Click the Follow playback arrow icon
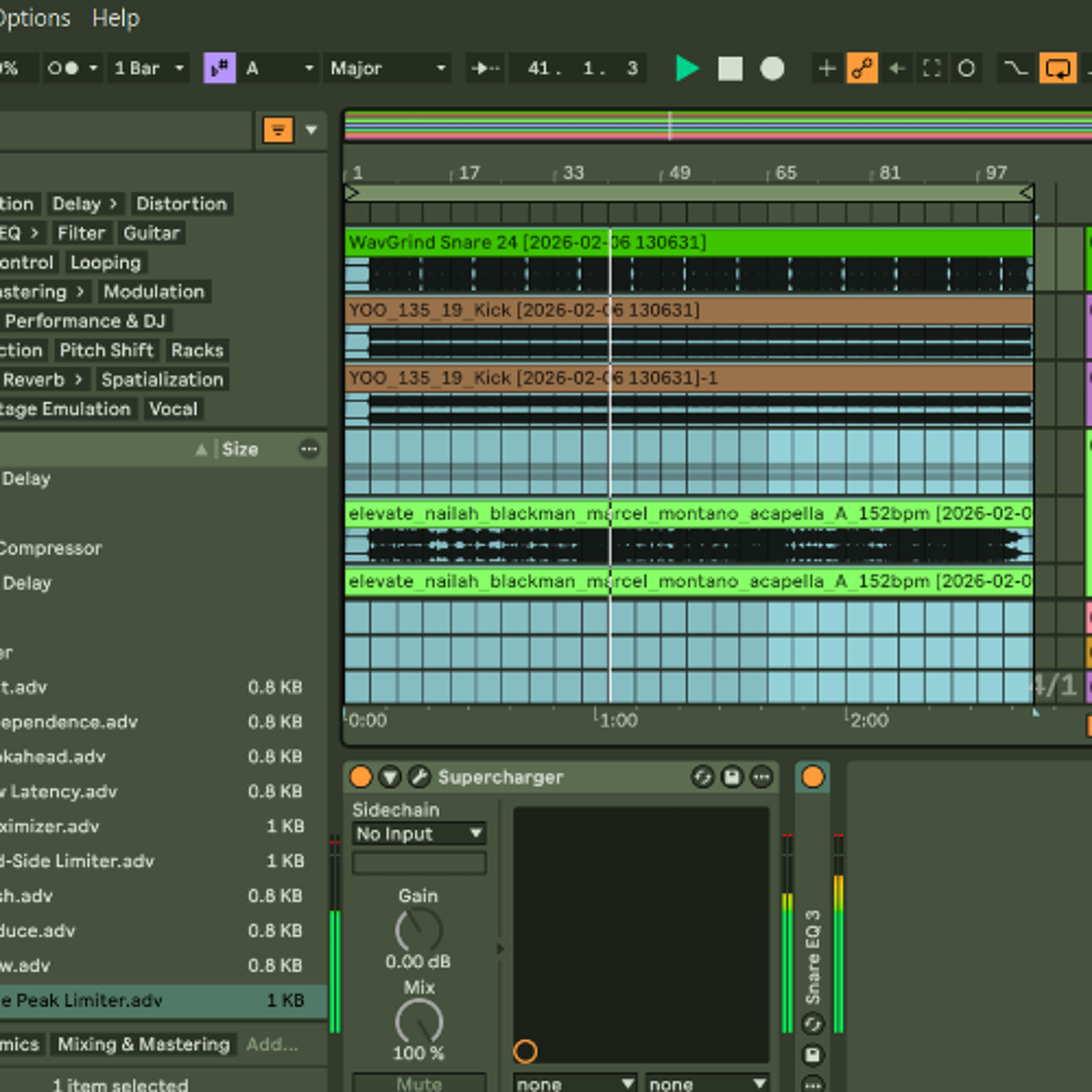Image resolution: width=1092 pixels, height=1092 pixels. [485, 68]
